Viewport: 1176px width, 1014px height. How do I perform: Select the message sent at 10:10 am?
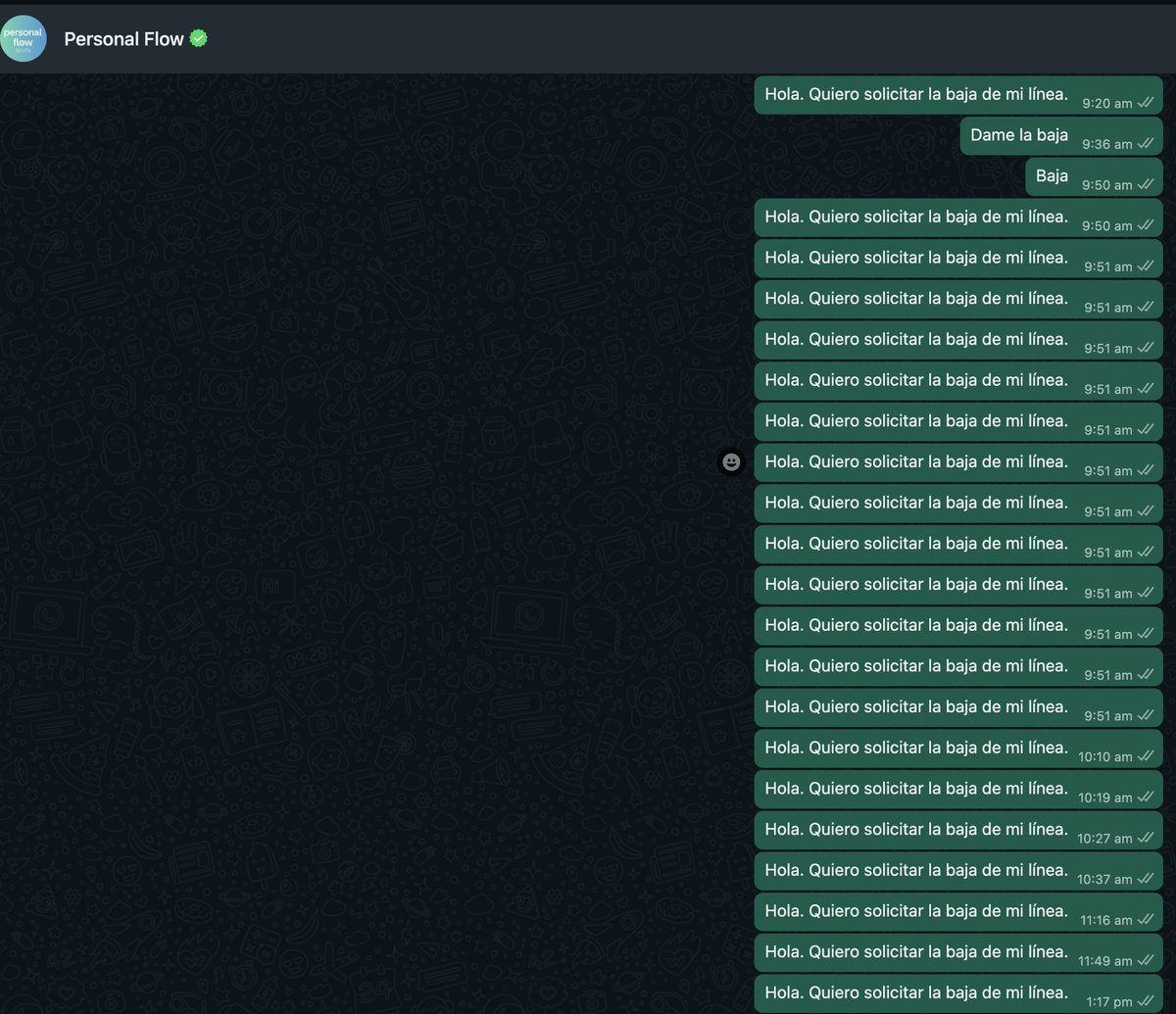(x=958, y=748)
